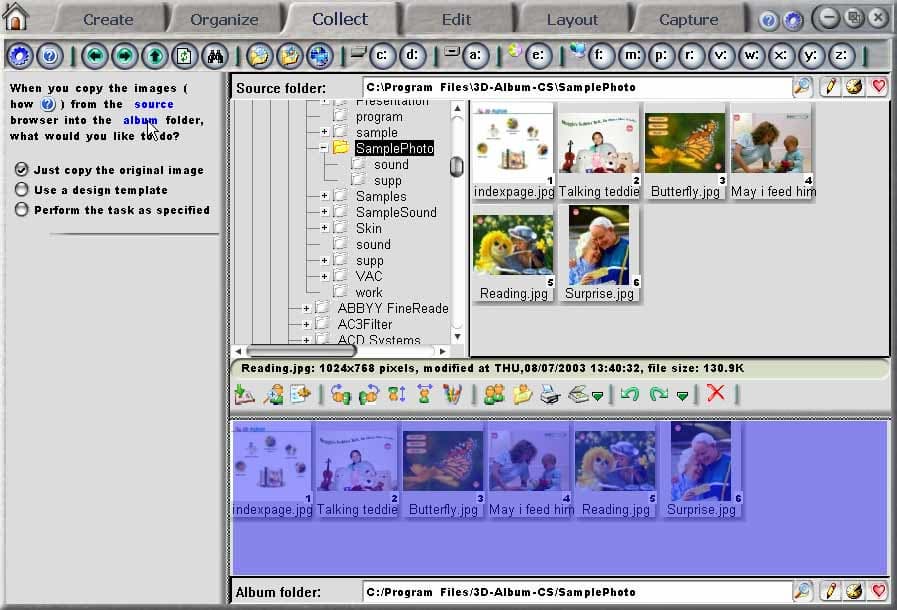Screen dimensions: 897x610
Task: Browse album folder with magnifier button
Action: [x=803, y=591]
